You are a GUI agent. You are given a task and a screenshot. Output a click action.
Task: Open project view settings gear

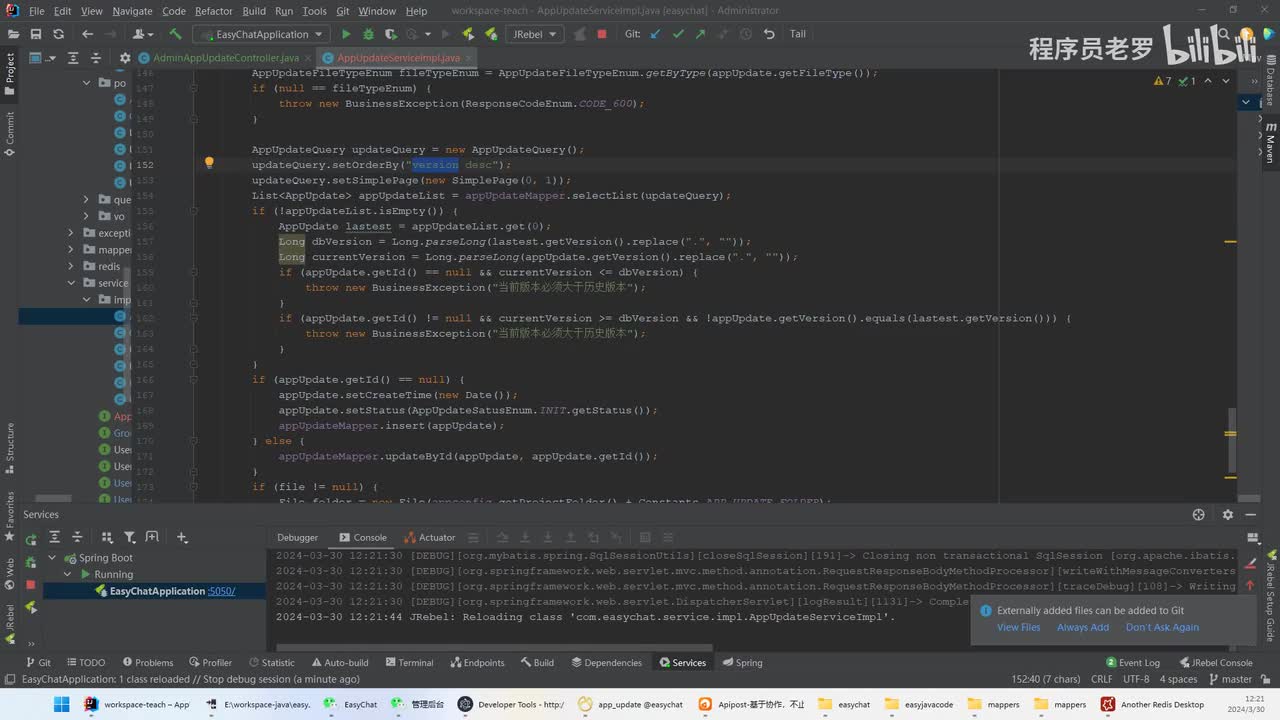click(125, 58)
